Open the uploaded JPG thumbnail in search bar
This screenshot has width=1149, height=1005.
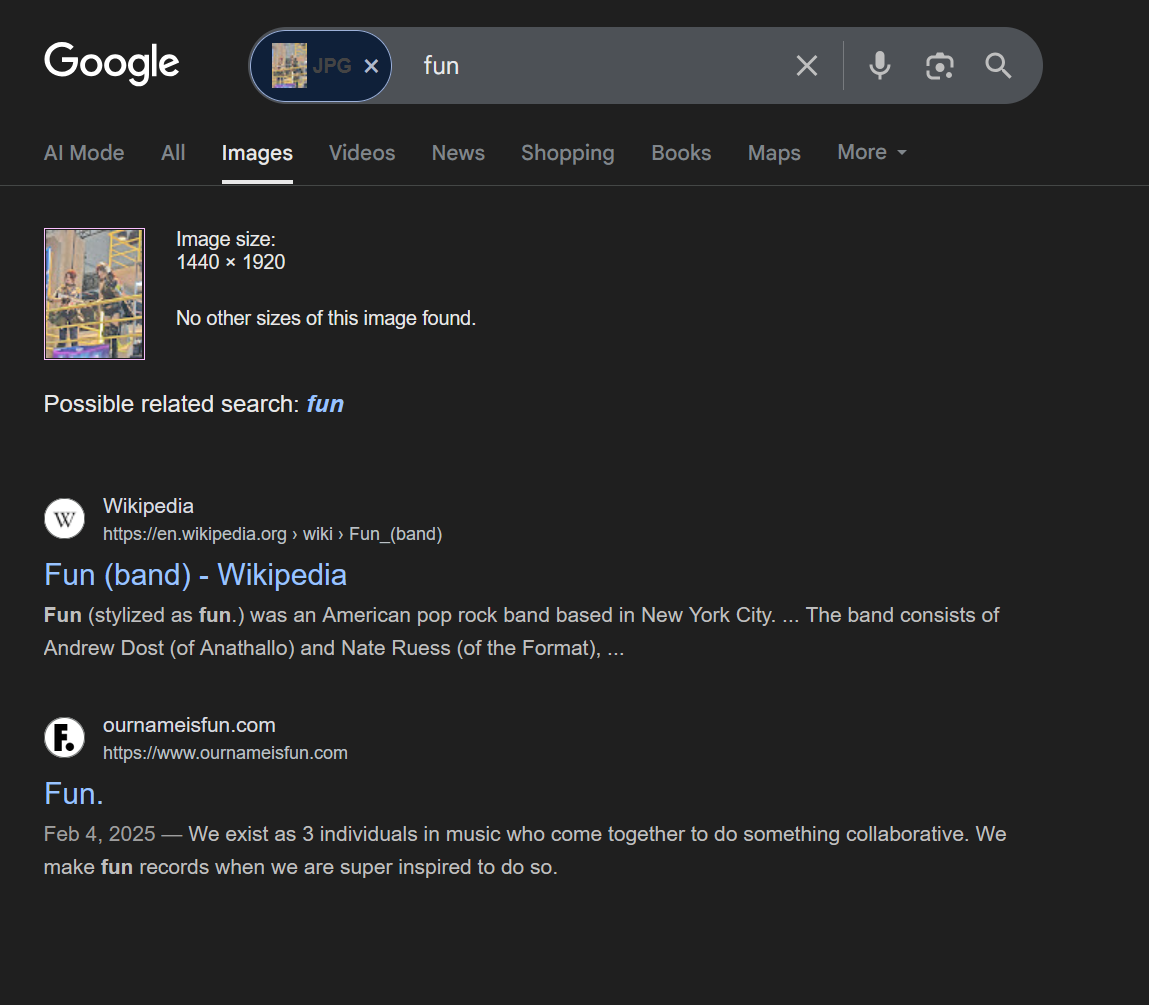[289, 65]
